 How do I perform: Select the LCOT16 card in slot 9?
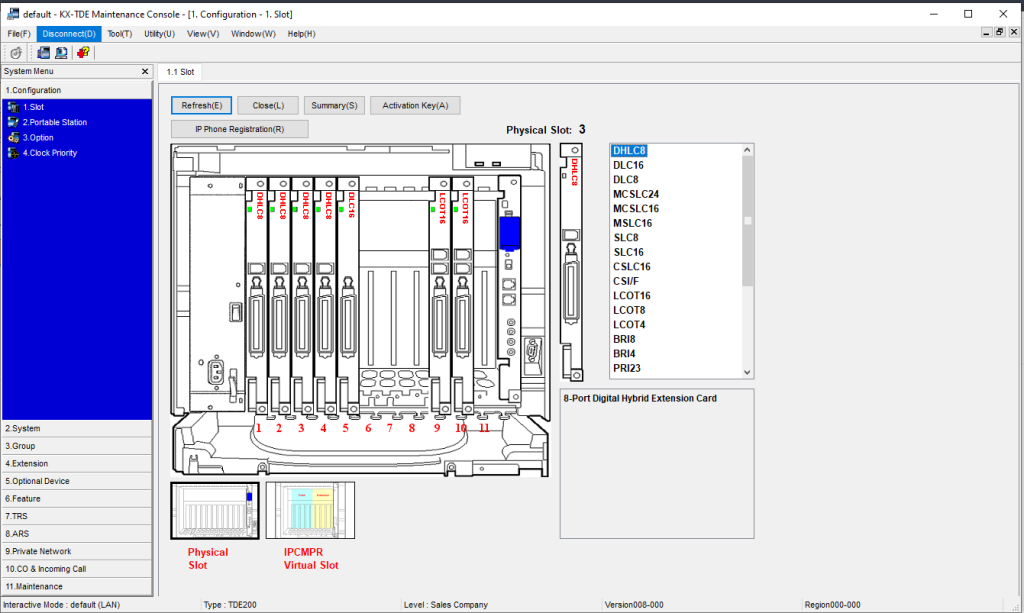click(440, 296)
